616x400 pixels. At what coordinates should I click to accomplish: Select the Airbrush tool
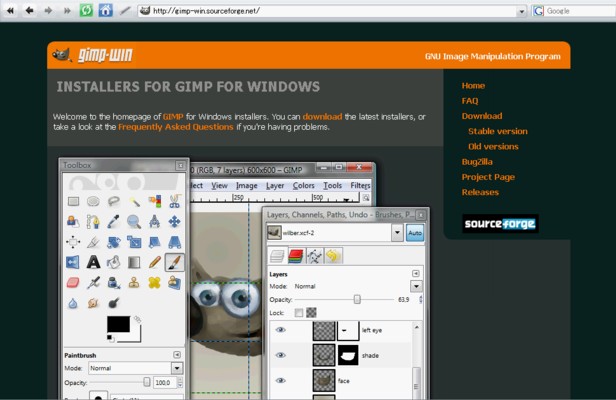click(93, 283)
